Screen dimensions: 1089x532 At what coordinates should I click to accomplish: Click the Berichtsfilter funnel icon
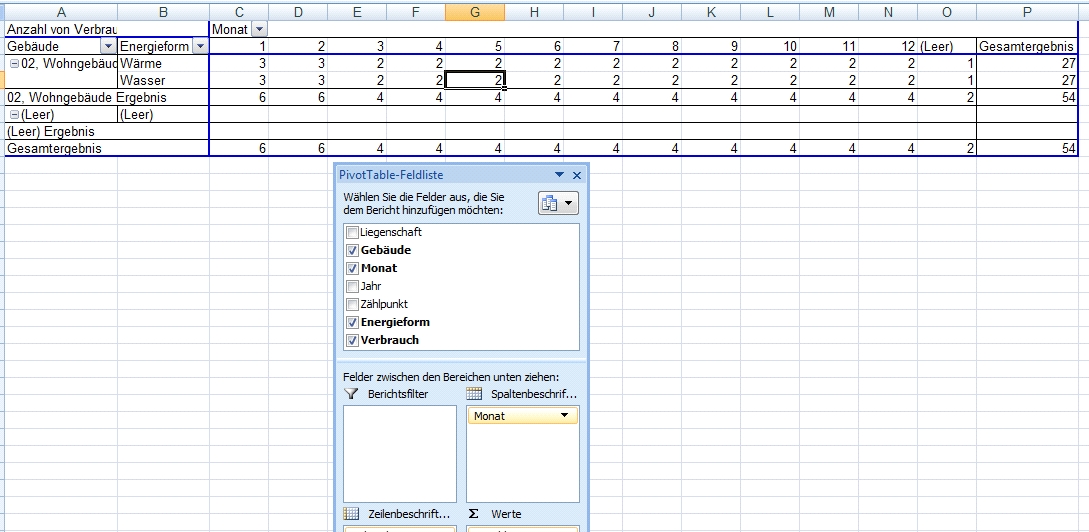pos(351,394)
